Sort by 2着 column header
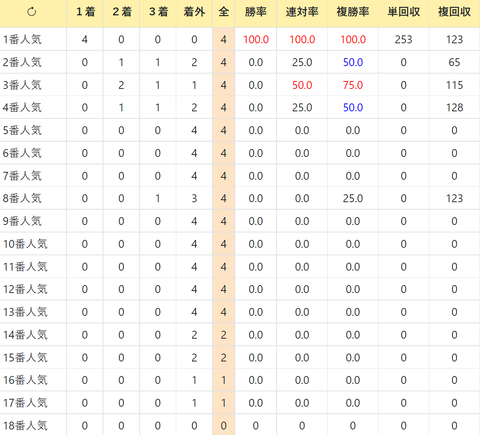The height and width of the screenshot is (435, 480). point(122,12)
